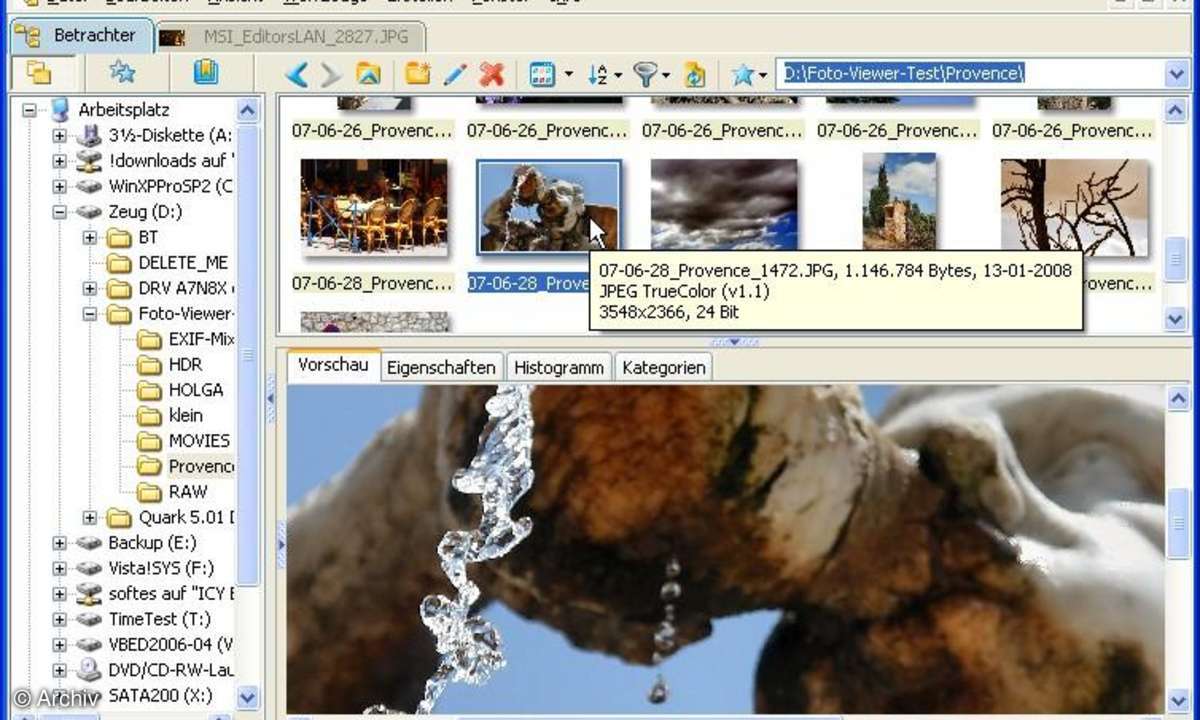Expand the Backup (E:) drive node
The image size is (1200, 720).
tap(60, 543)
